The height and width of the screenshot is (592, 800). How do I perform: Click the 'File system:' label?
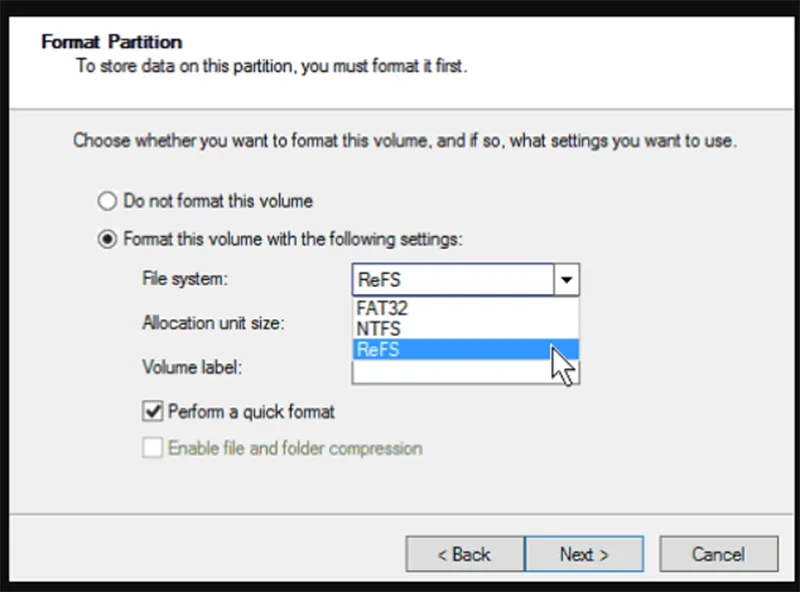click(x=185, y=279)
